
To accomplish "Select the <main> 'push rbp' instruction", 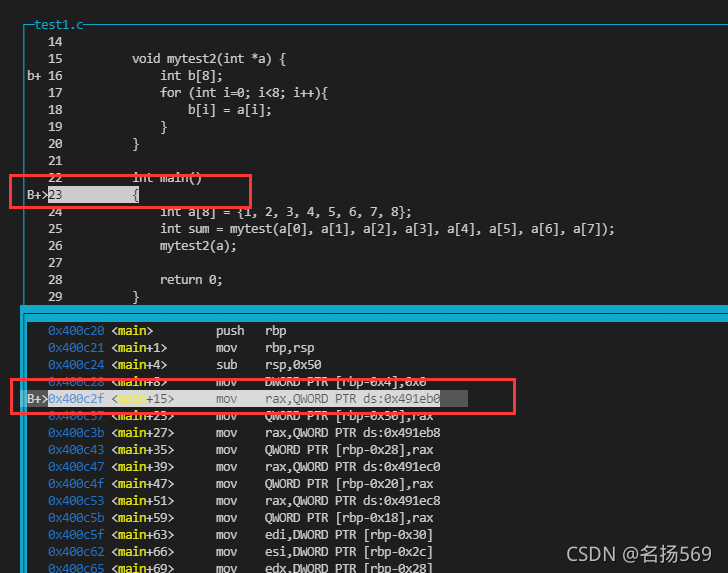I will click(168, 331).
